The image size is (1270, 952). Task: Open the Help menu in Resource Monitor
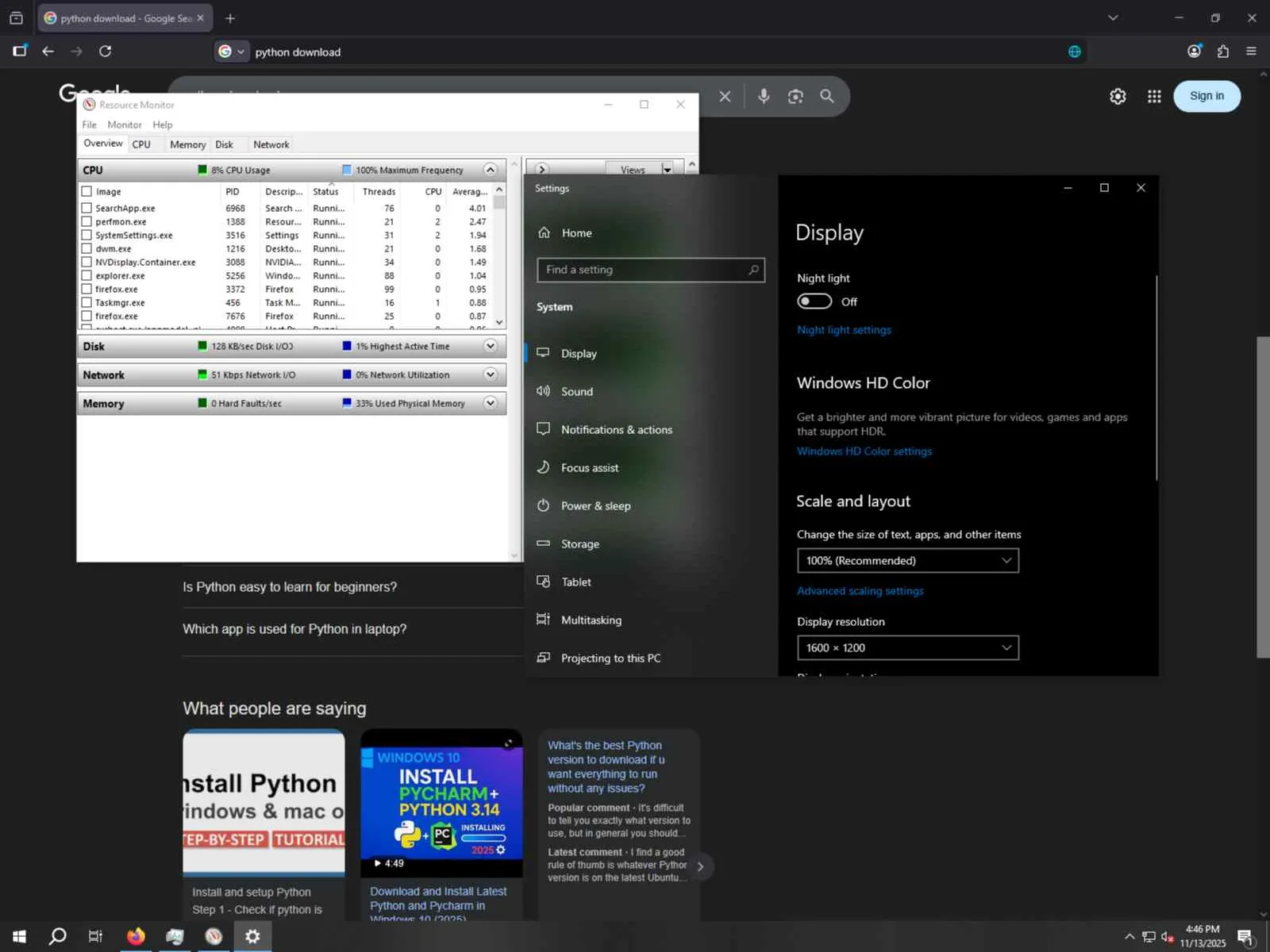click(163, 125)
